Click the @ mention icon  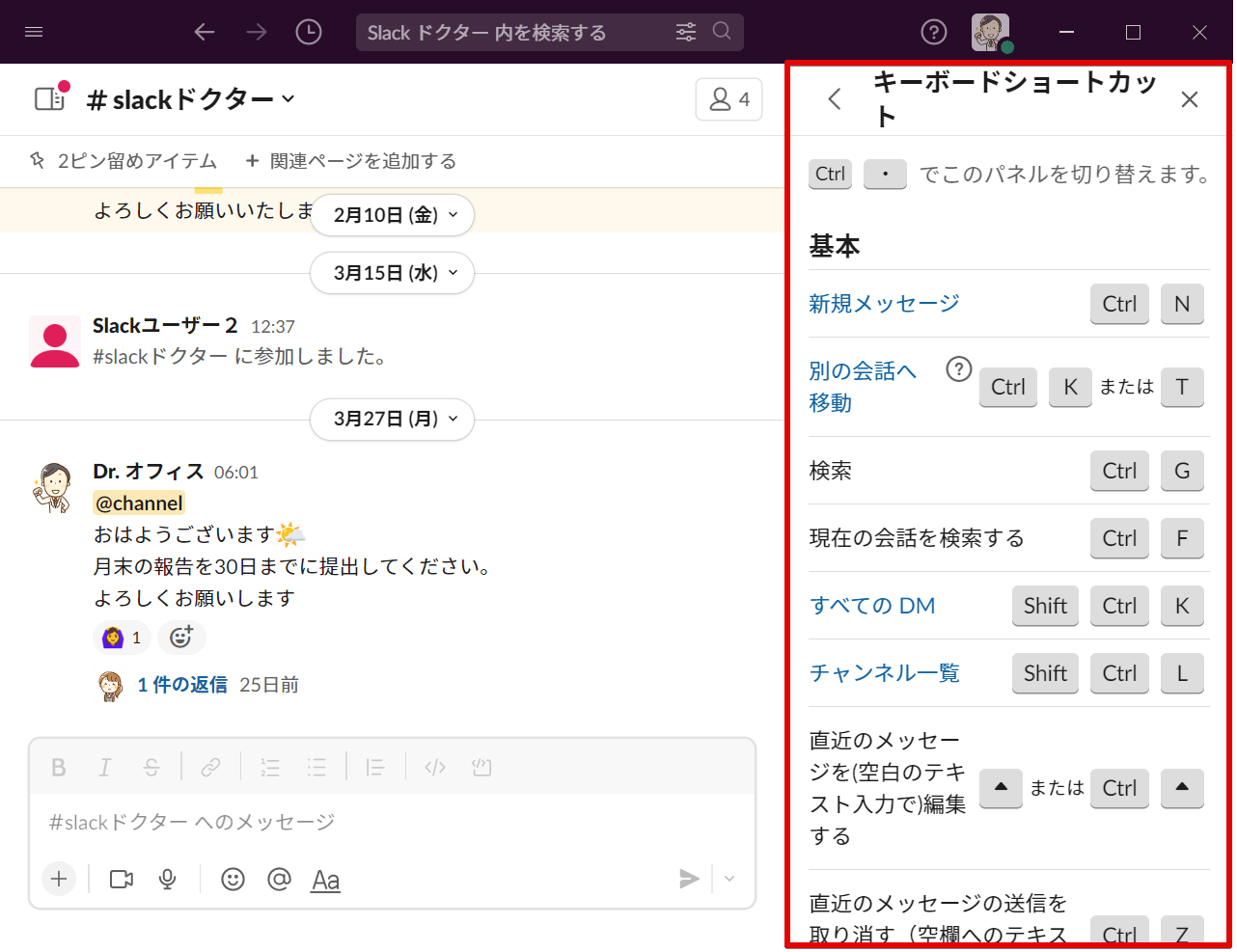(x=279, y=879)
